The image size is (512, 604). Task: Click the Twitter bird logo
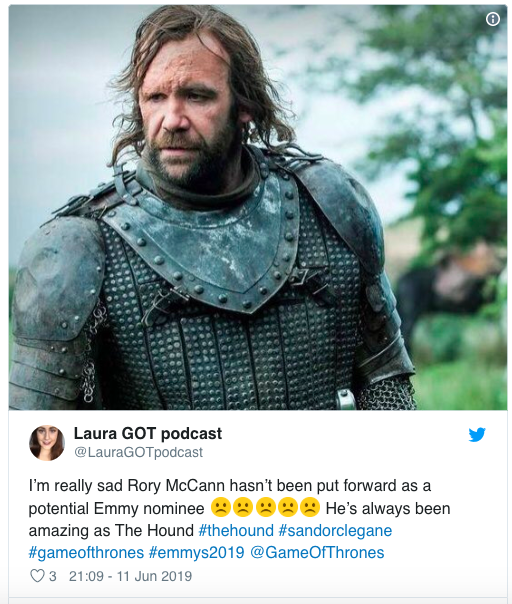pos(477,435)
